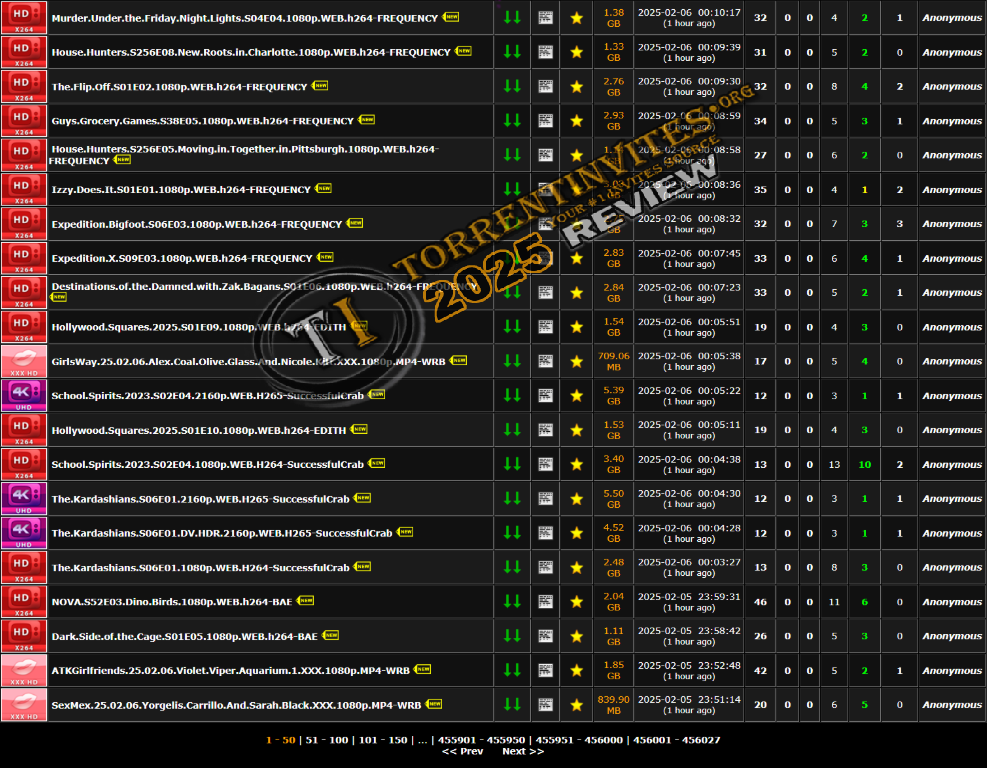Click the Next >> pagination link
This screenshot has height=768, width=988.
coord(522,751)
